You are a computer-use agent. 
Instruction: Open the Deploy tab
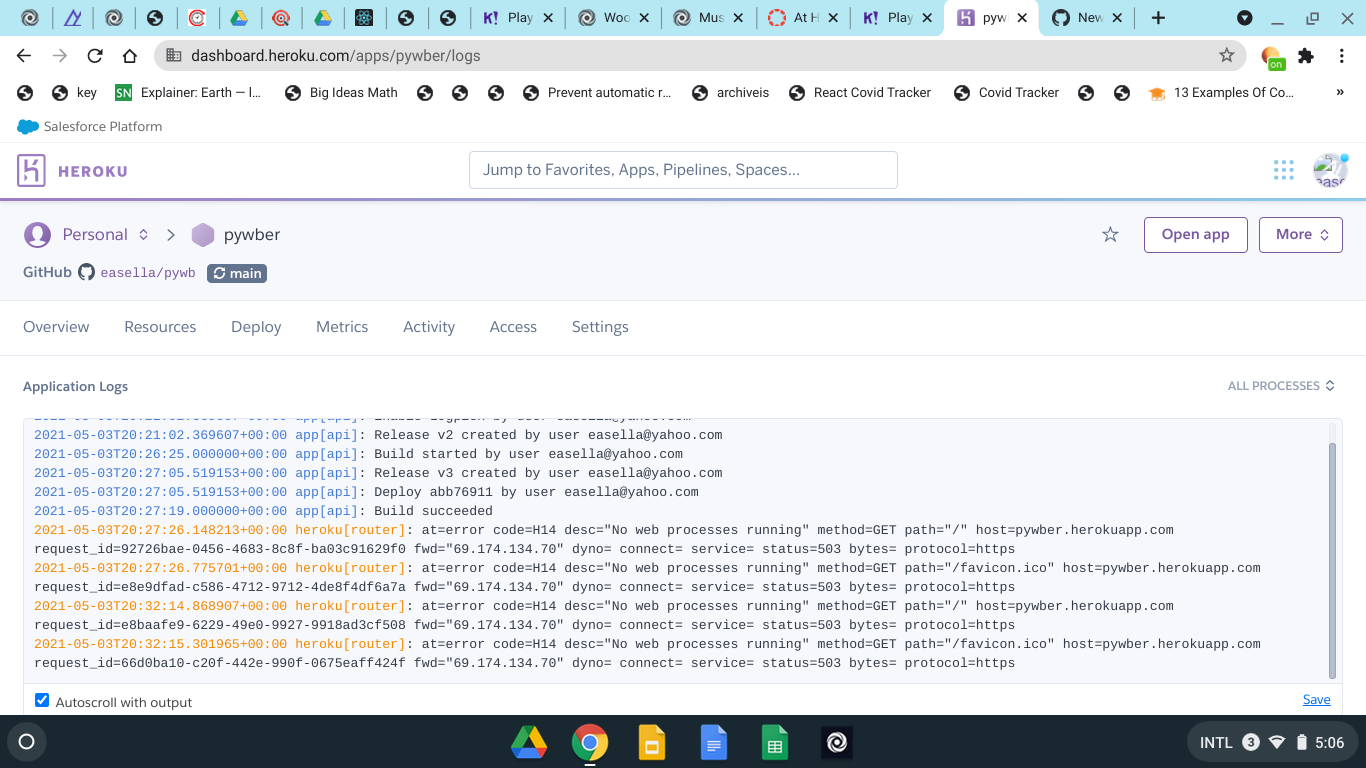tap(256, 327)
